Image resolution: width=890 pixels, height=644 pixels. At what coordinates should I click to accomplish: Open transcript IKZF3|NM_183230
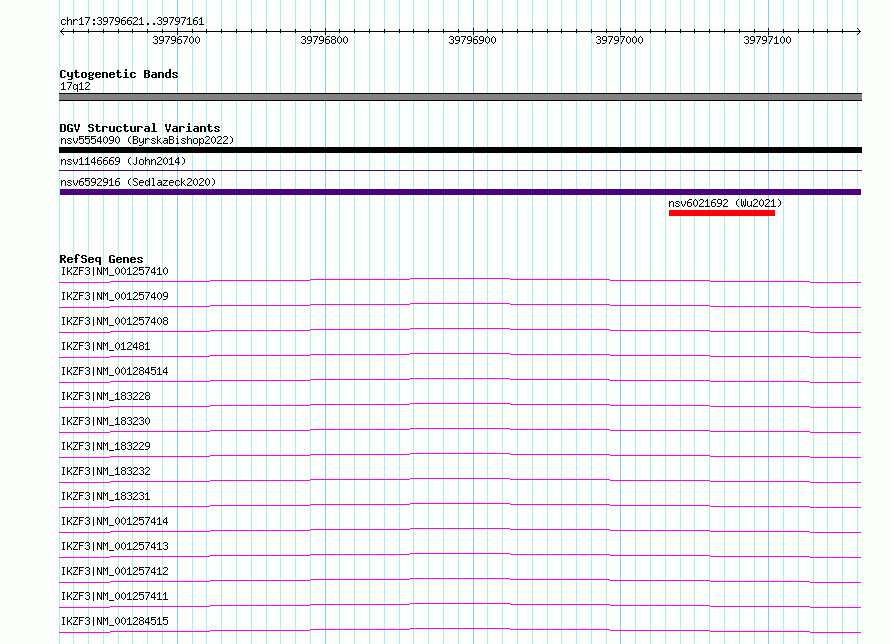(x=106, y=421)
